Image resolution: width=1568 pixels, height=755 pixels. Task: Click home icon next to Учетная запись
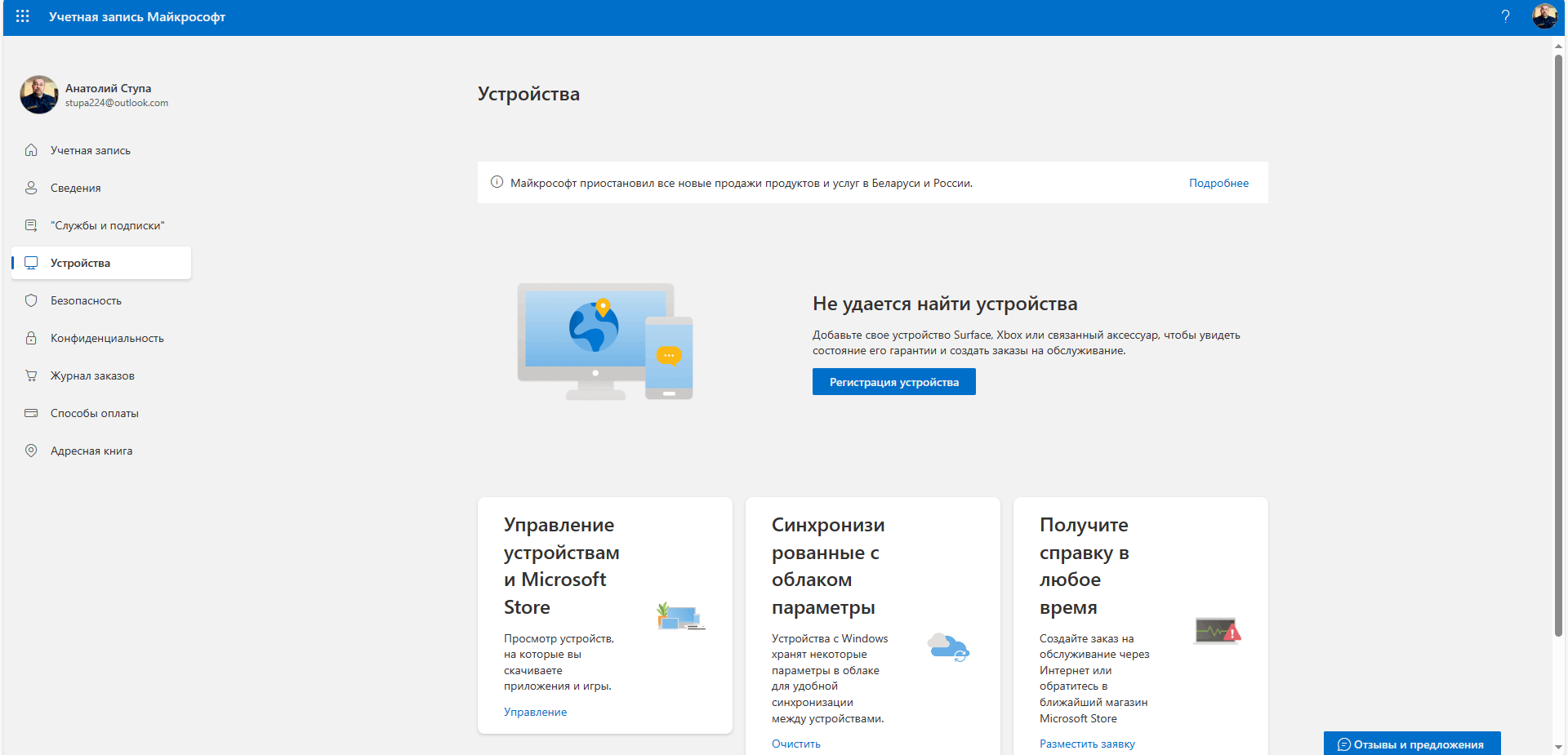pos(31,150)
